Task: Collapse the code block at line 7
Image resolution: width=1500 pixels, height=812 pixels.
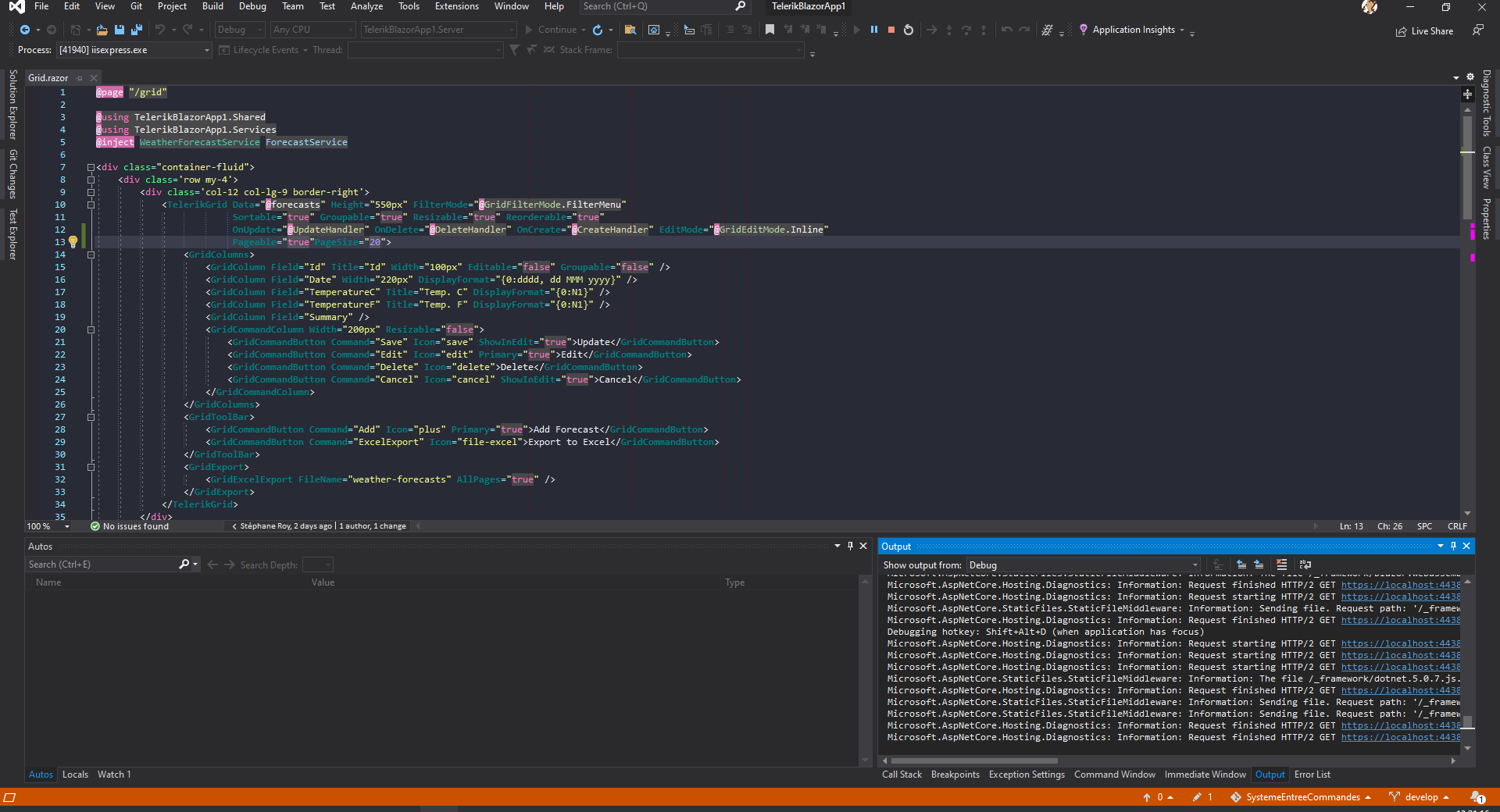Action: click(91, 167)
